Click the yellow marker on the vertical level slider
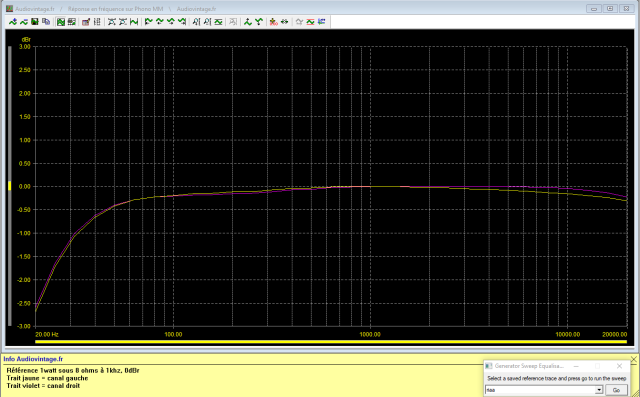 10,186
